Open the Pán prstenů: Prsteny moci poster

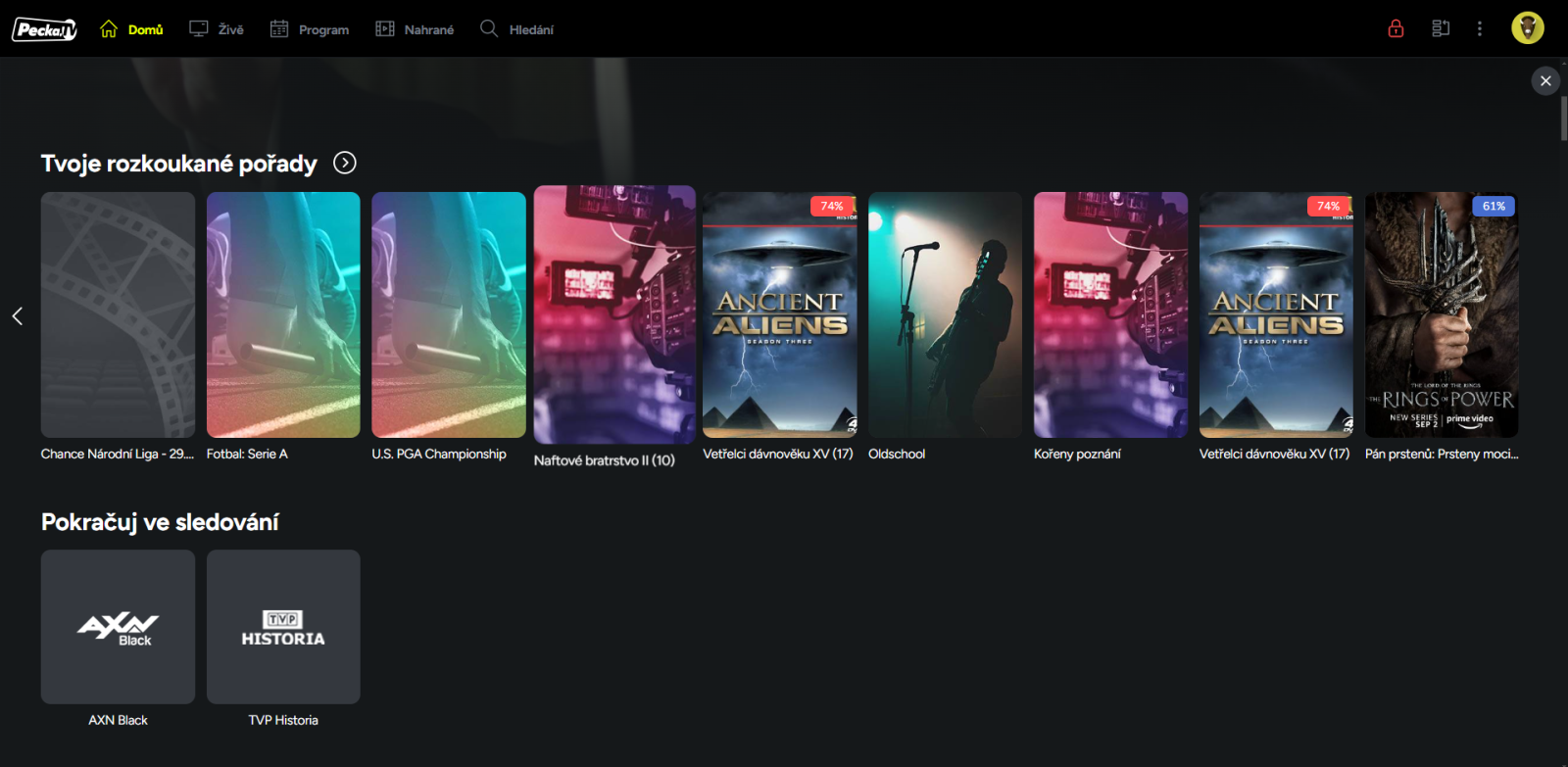pos(1442,314)
